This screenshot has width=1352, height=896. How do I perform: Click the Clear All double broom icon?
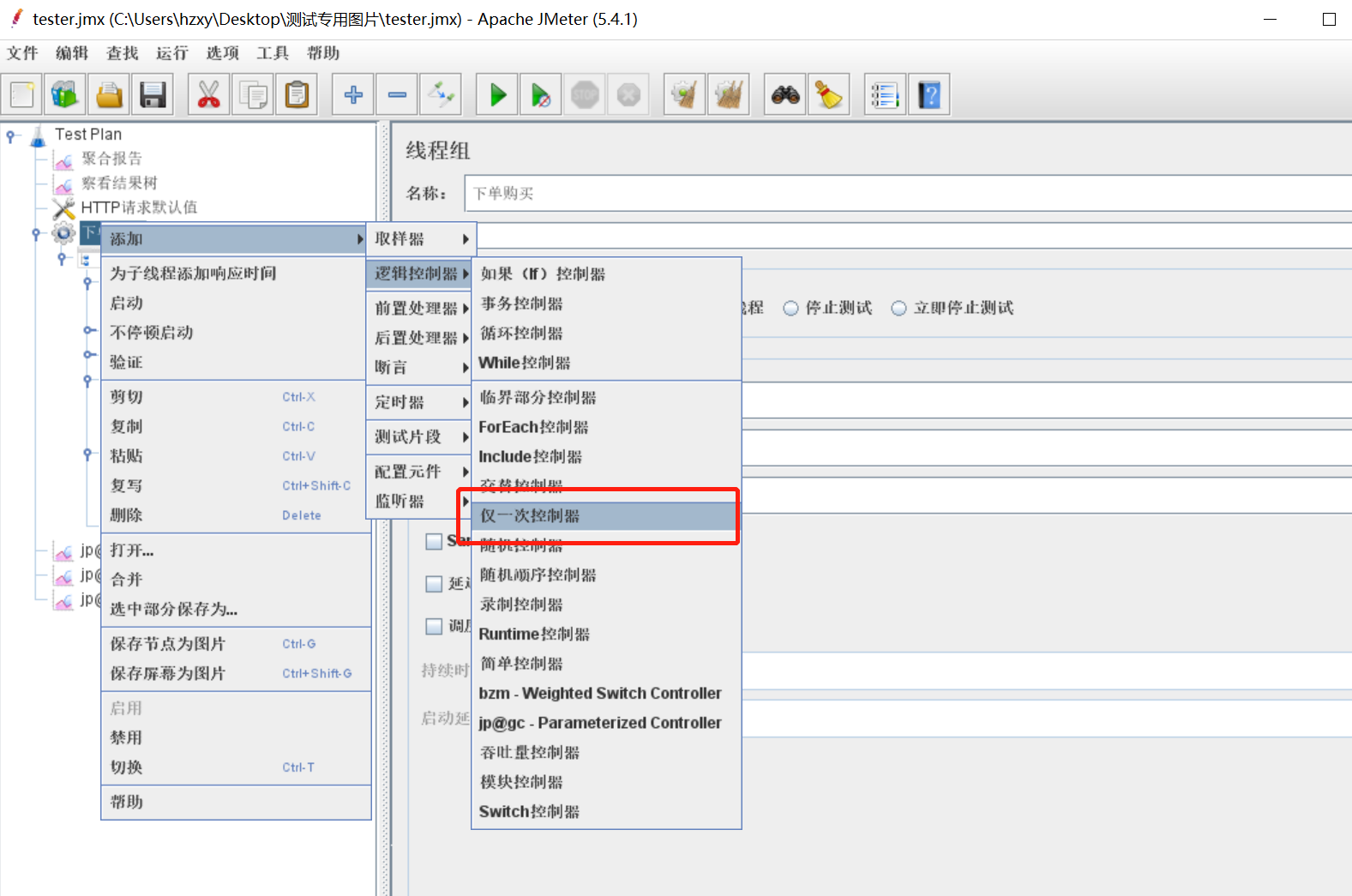click(729, 94)
